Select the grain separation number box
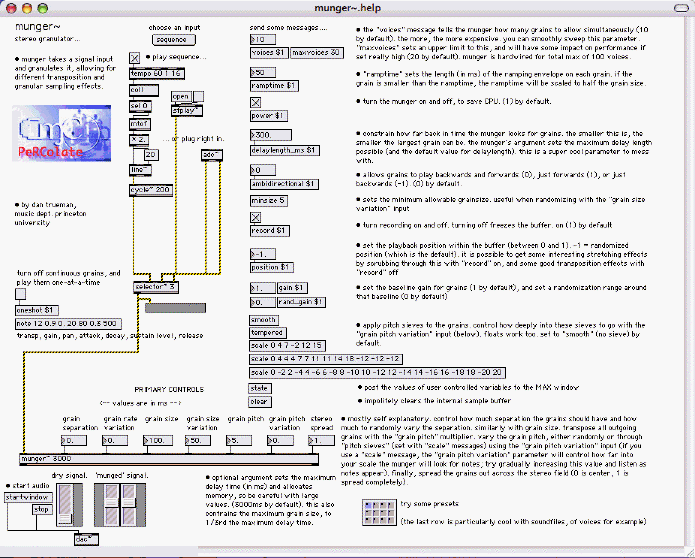This screenshot has height=558, width=695. click(x=74, y=441)
